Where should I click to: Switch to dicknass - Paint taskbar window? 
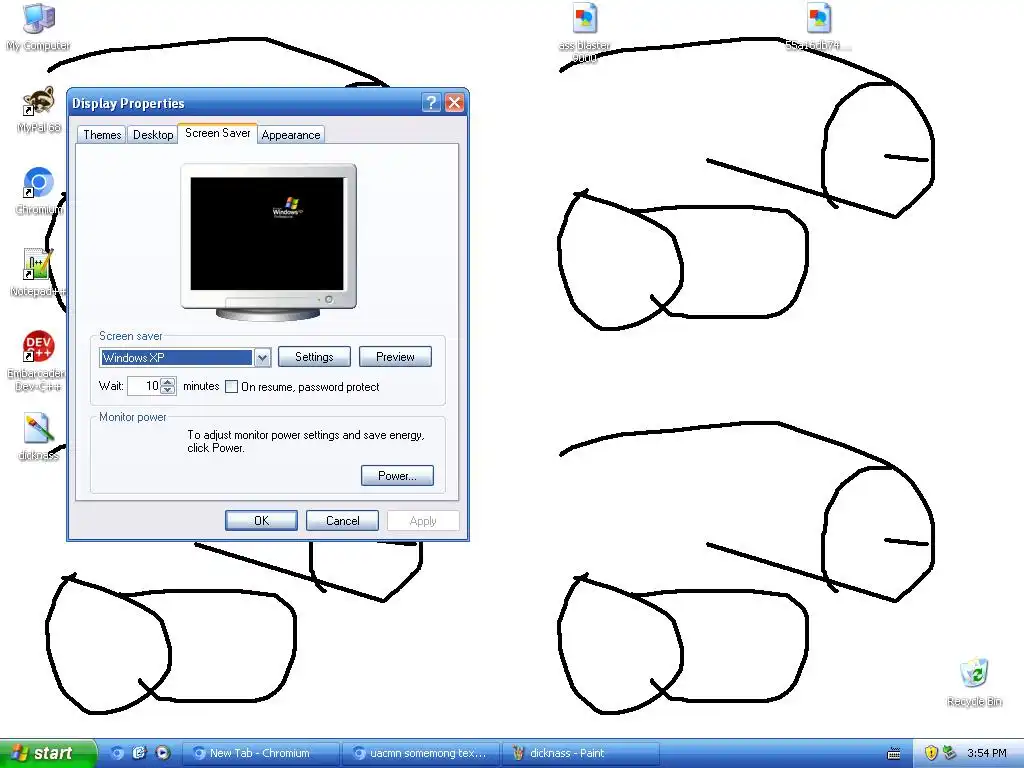(x=581, y=753)
